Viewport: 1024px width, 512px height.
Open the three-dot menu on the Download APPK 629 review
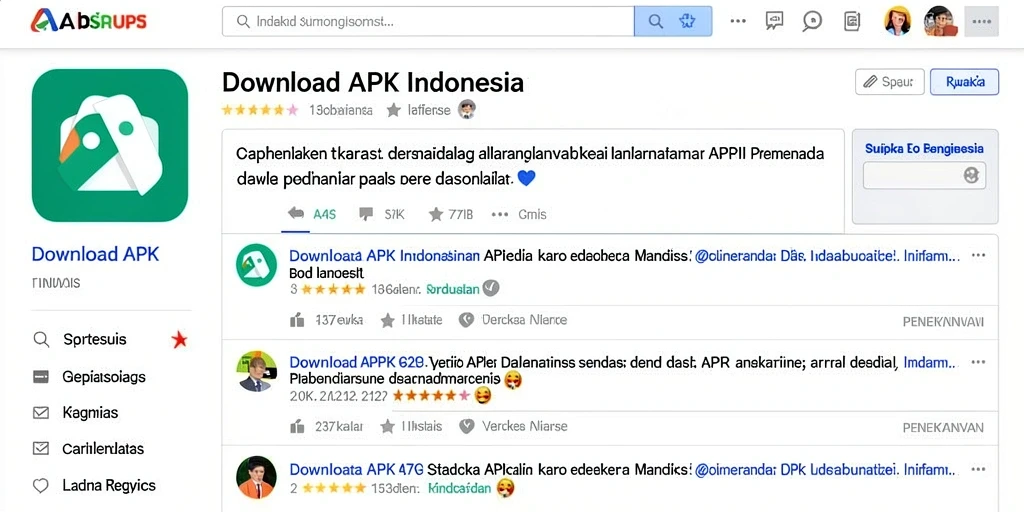978,361
